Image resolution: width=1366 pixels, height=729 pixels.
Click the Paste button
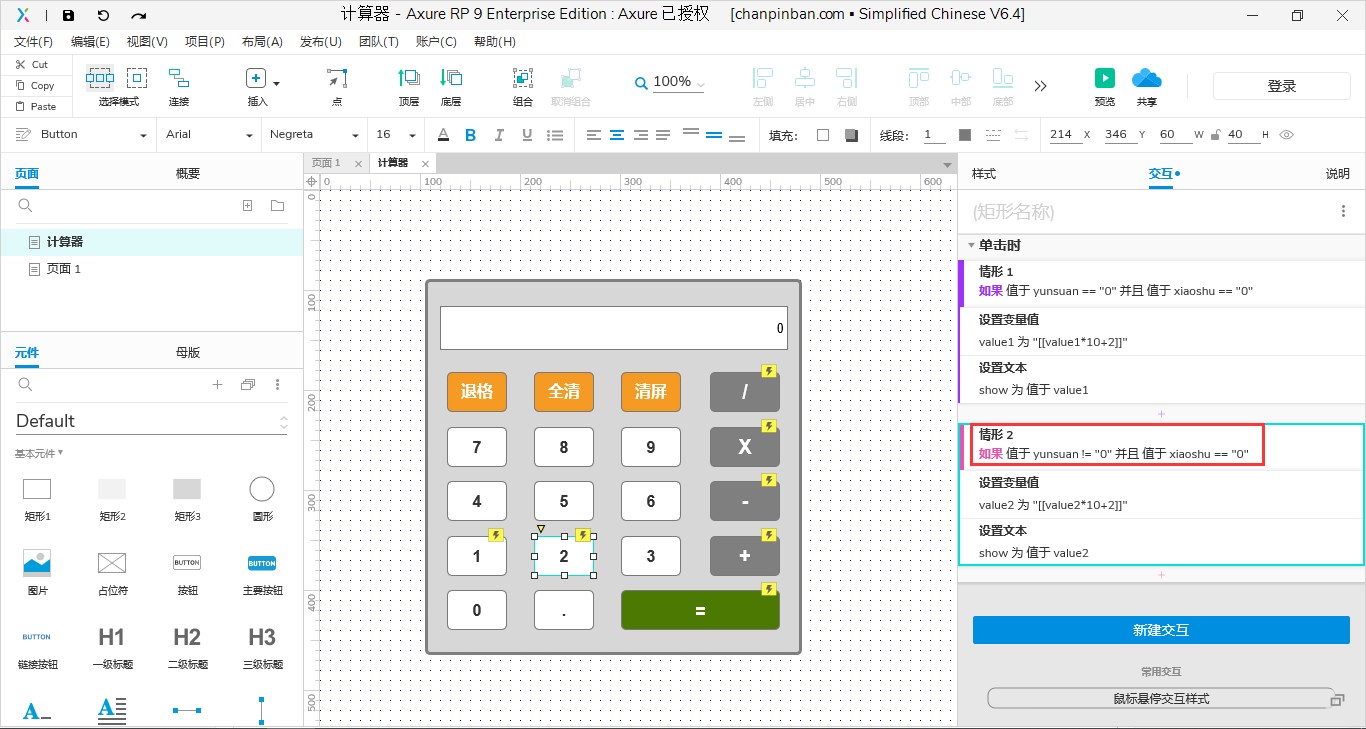click(x=34, y=106)
